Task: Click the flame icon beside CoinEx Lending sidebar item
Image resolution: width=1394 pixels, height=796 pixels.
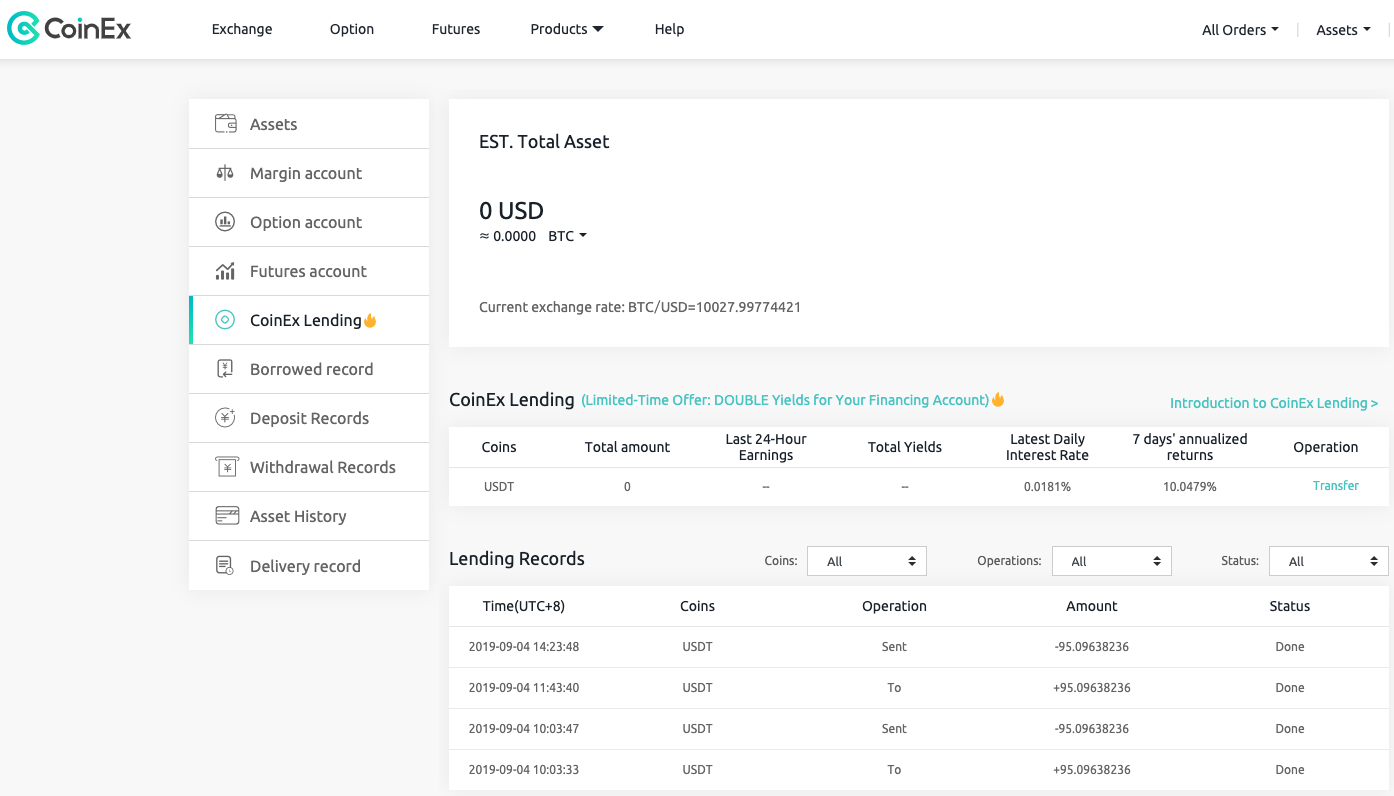Action: (370, 320)
